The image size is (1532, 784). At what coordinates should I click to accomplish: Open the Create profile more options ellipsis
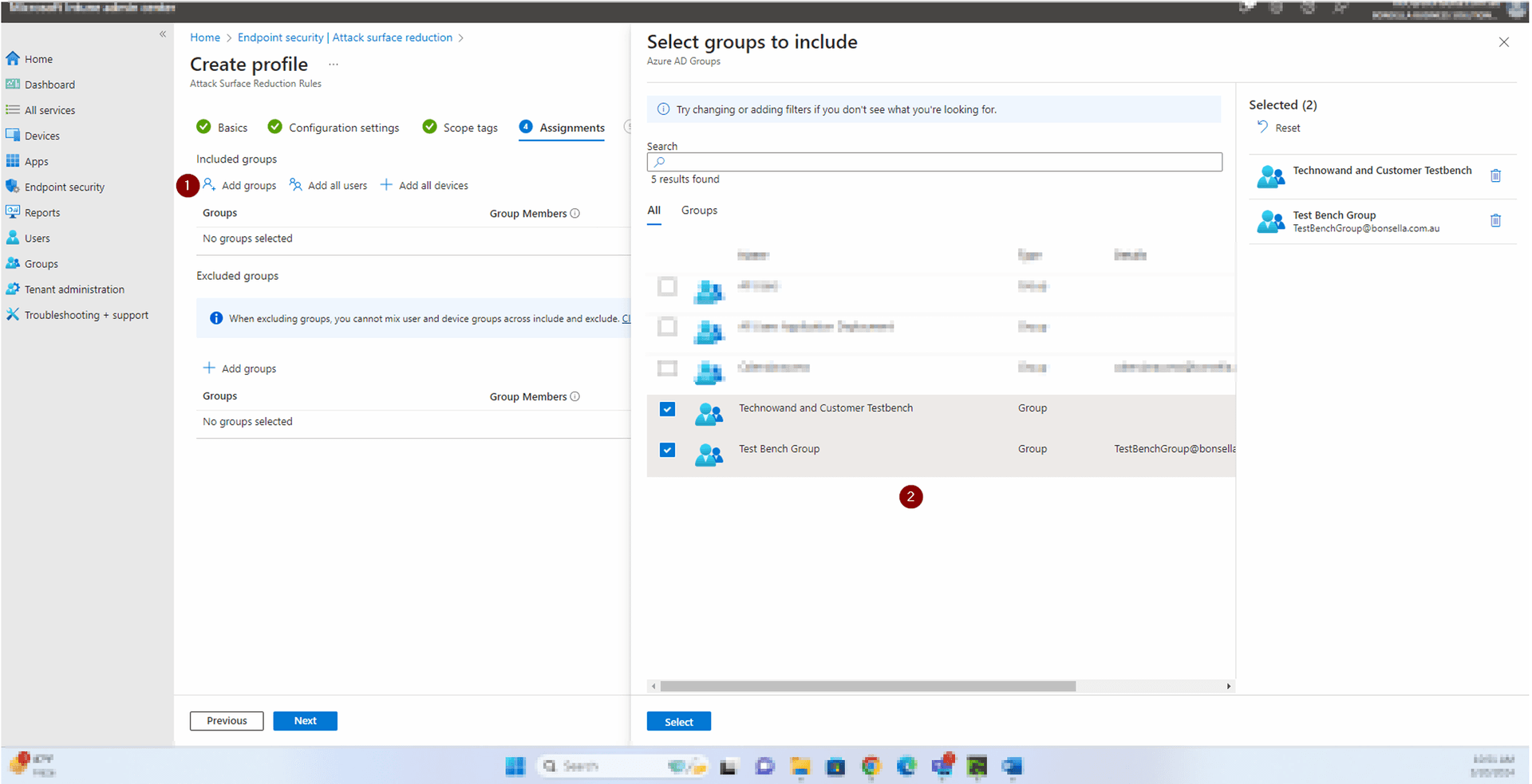(334, 65)
